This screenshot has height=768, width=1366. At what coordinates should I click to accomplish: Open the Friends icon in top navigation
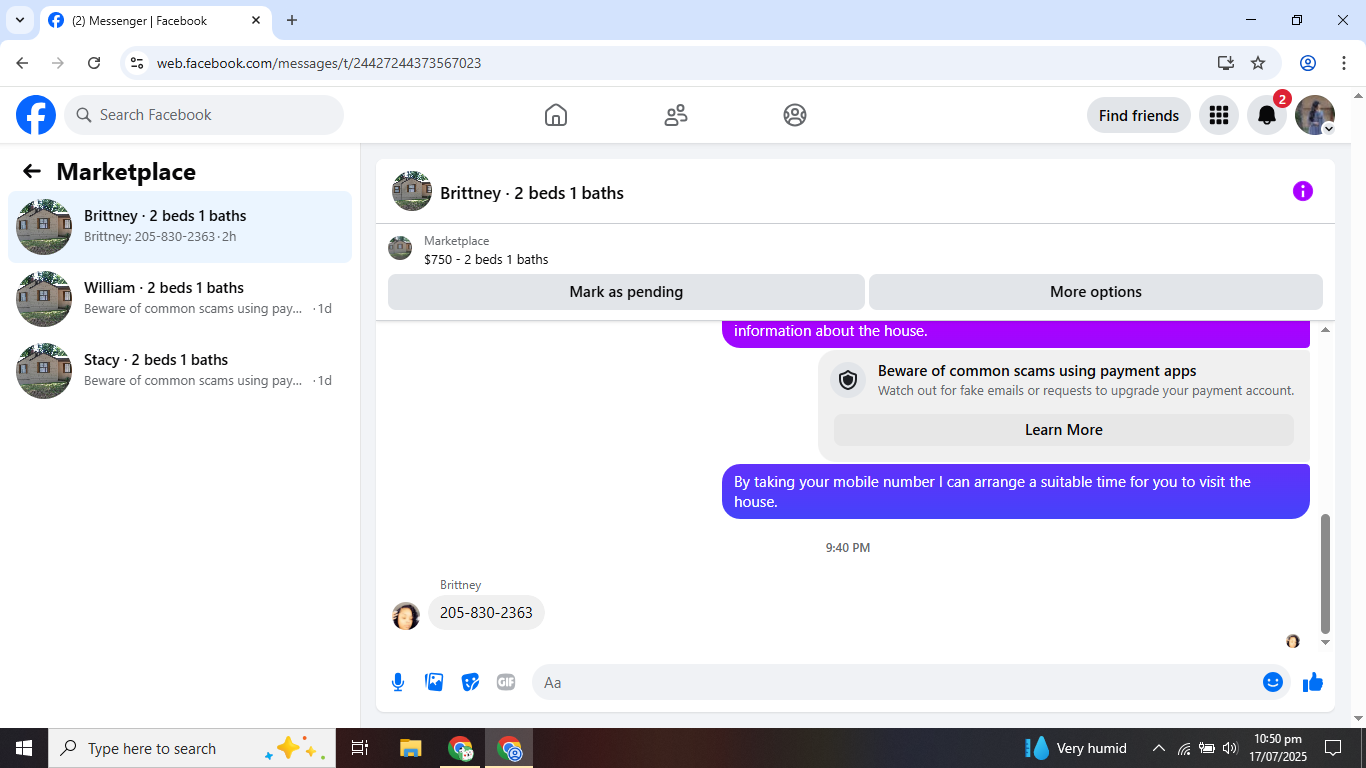click(676, 115)
